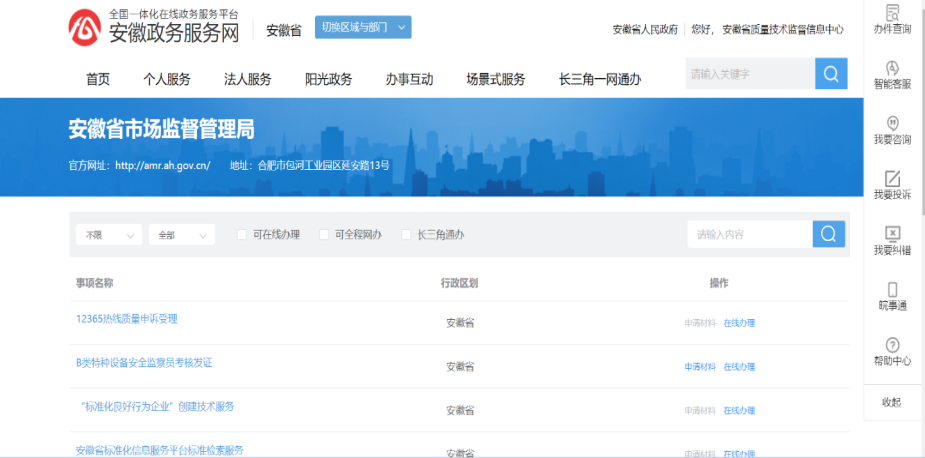Open 皖事通 in the right sidebar
This screenshot has height=458, width=925.
tap(893, 296)
